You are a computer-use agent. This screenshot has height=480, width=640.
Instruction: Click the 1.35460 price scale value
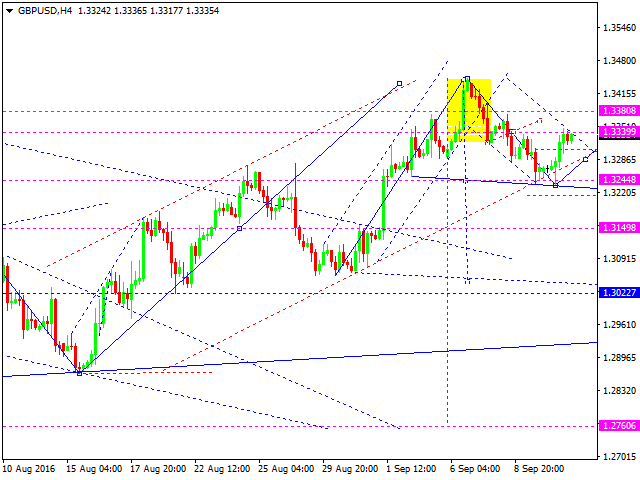pyautogui.click(x=620, y=28)
